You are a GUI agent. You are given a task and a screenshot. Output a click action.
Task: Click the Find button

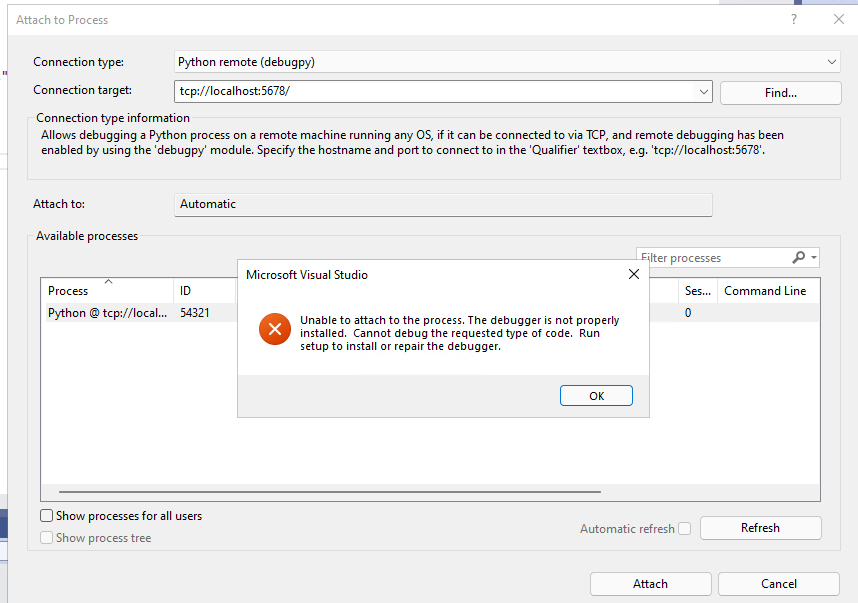coord(780,91)
